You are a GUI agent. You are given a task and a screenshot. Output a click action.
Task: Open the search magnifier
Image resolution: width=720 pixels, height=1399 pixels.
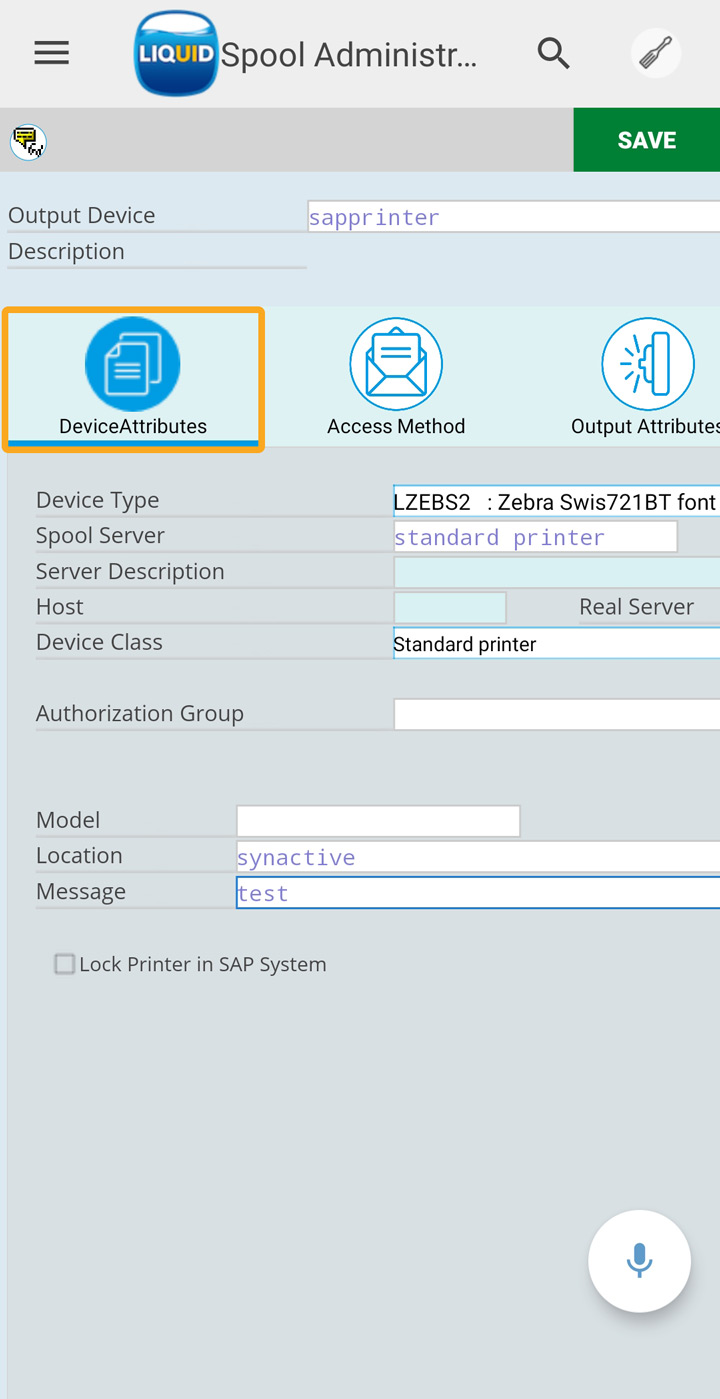click(x=553, y=53)
